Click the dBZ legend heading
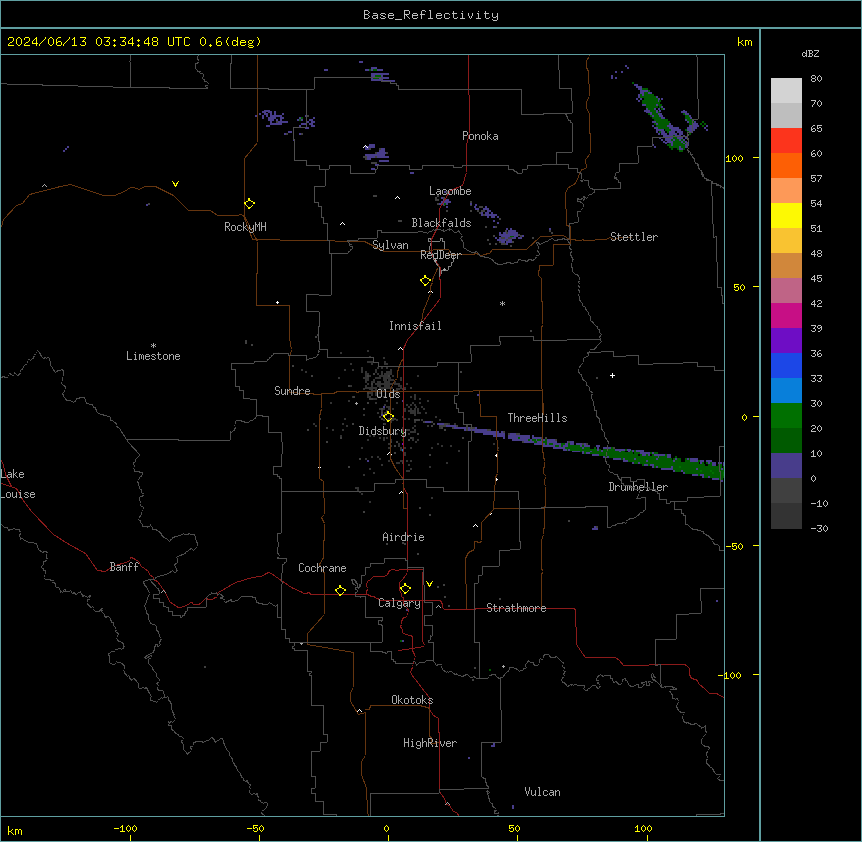 point(810,53)
